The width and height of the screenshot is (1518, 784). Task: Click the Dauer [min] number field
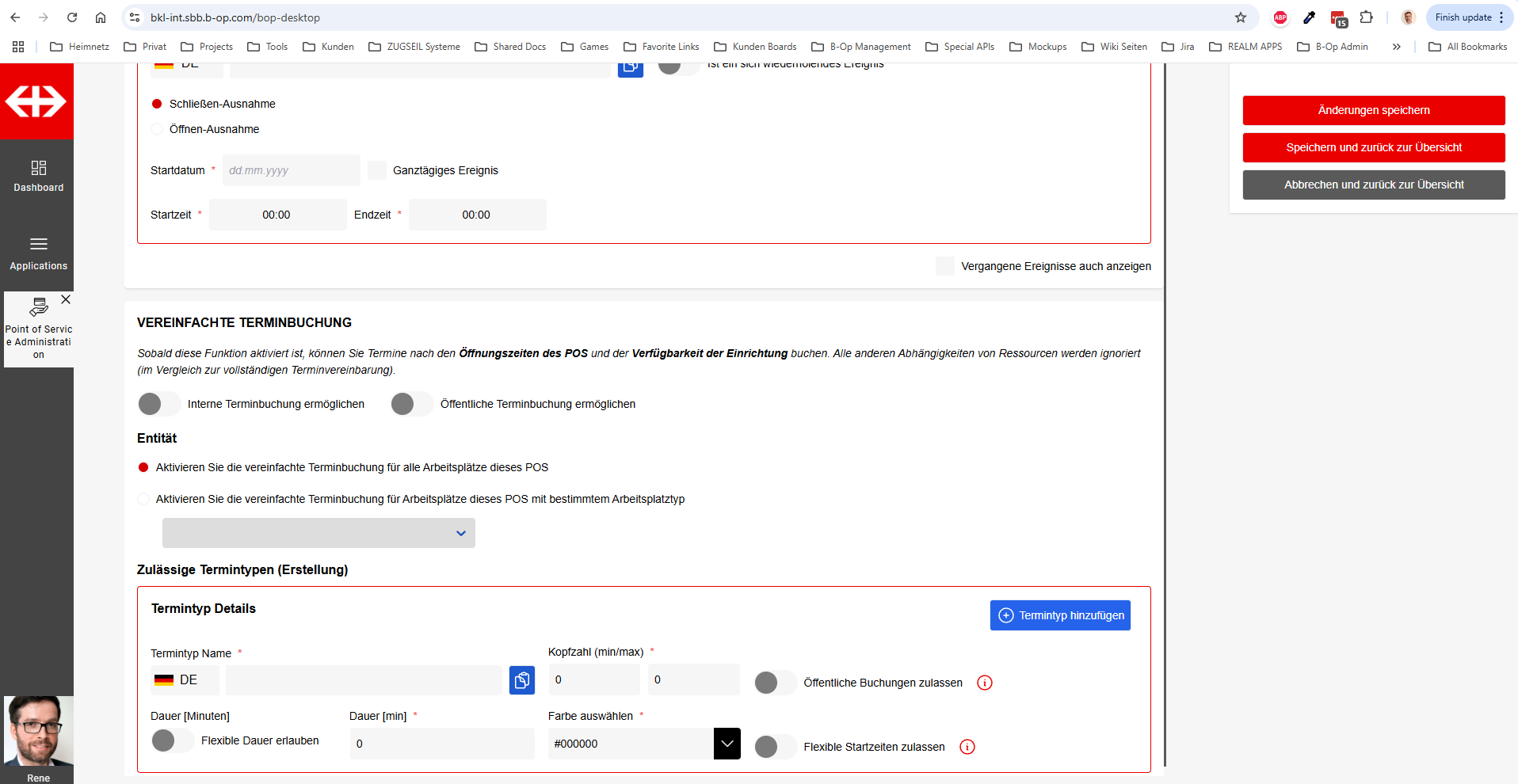[442, 744]
